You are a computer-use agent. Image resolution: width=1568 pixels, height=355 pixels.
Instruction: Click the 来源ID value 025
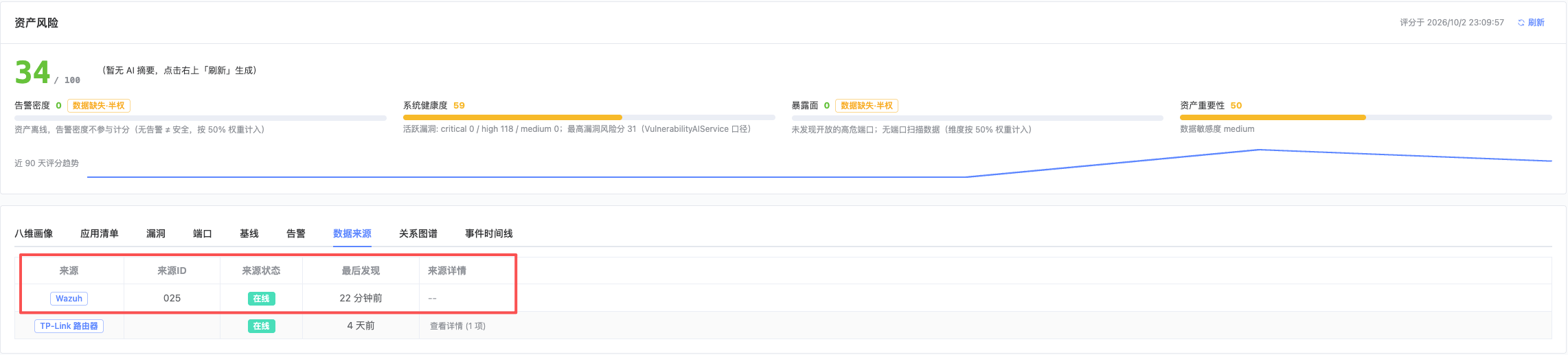click(x=172, y=298)
